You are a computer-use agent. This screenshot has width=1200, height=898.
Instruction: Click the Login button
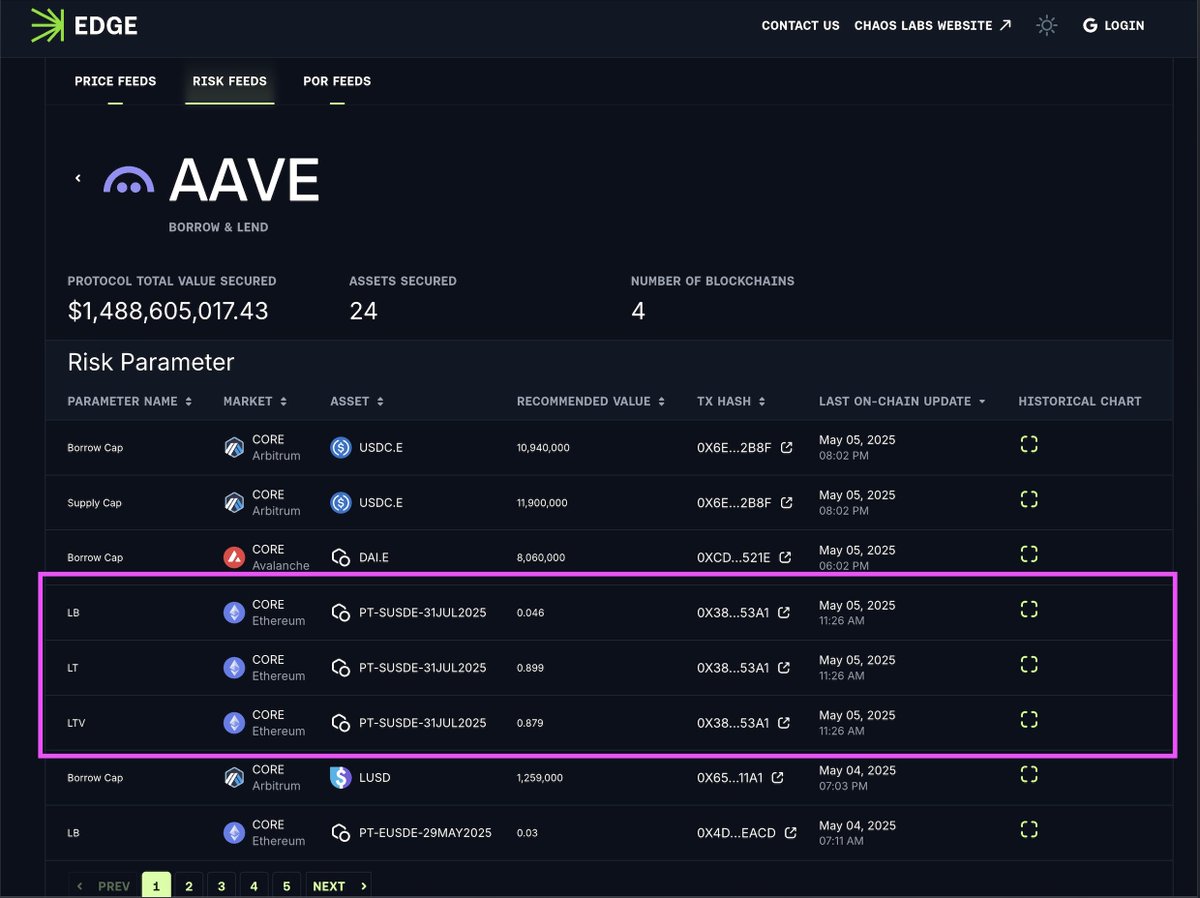pyautogui.click(x=1114, y=25)
